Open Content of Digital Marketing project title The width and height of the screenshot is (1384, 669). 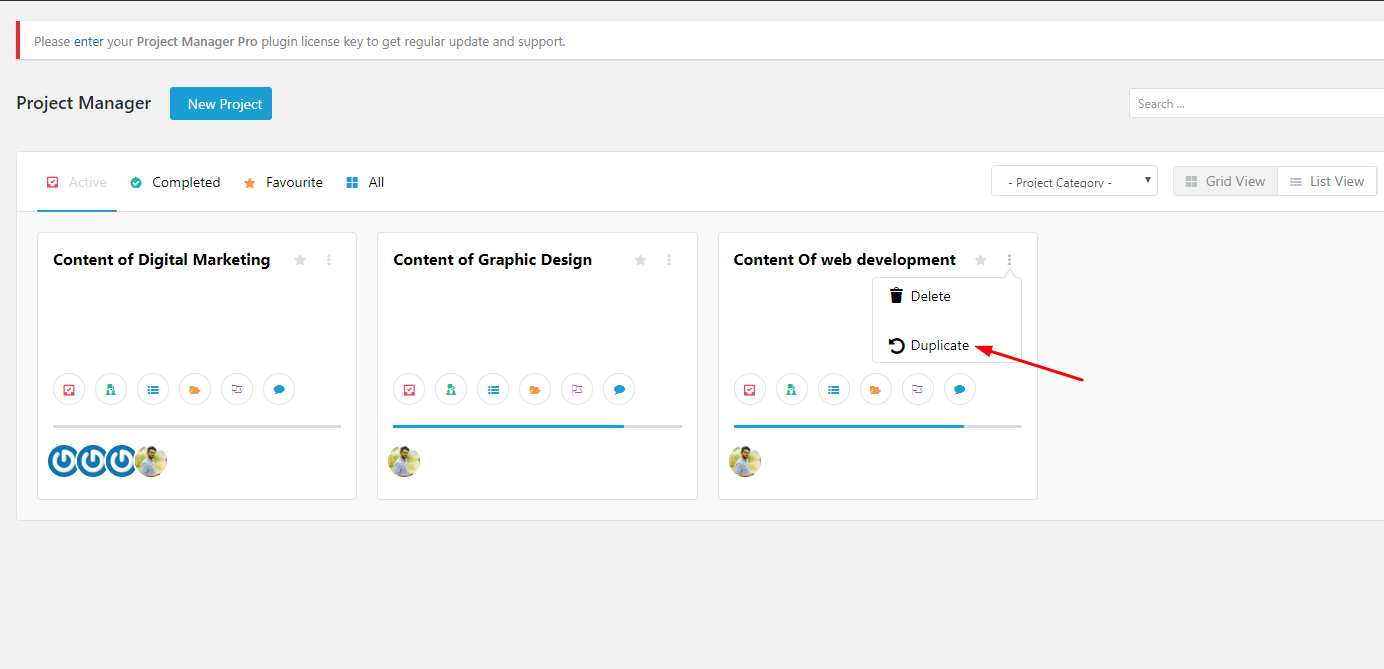tap(161, 260)
